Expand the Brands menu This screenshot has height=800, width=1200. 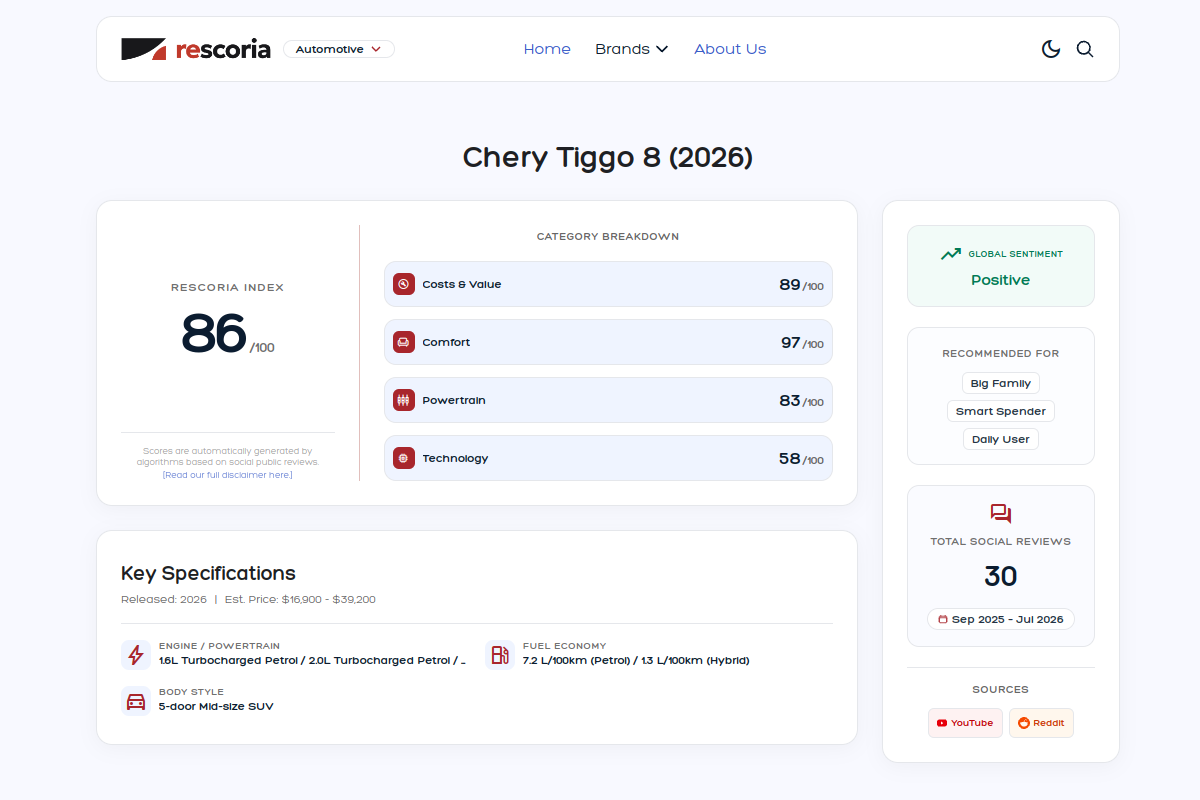coord(631,49)
